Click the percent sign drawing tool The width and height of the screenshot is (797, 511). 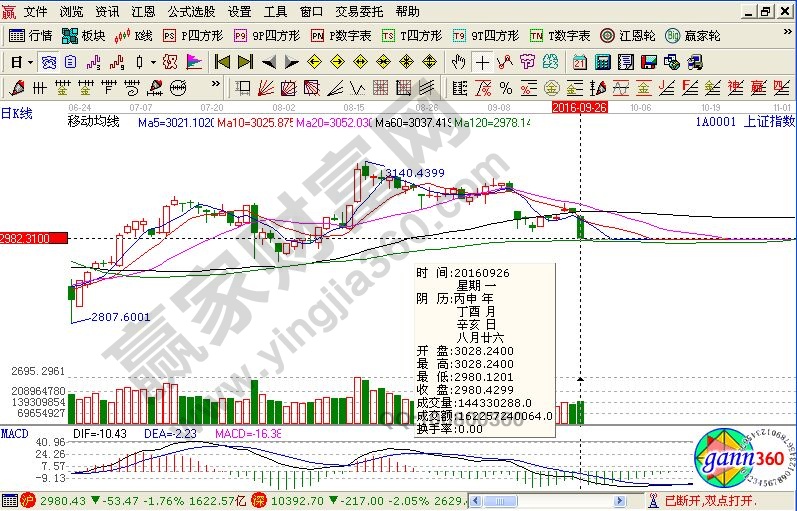coord(506,87)
